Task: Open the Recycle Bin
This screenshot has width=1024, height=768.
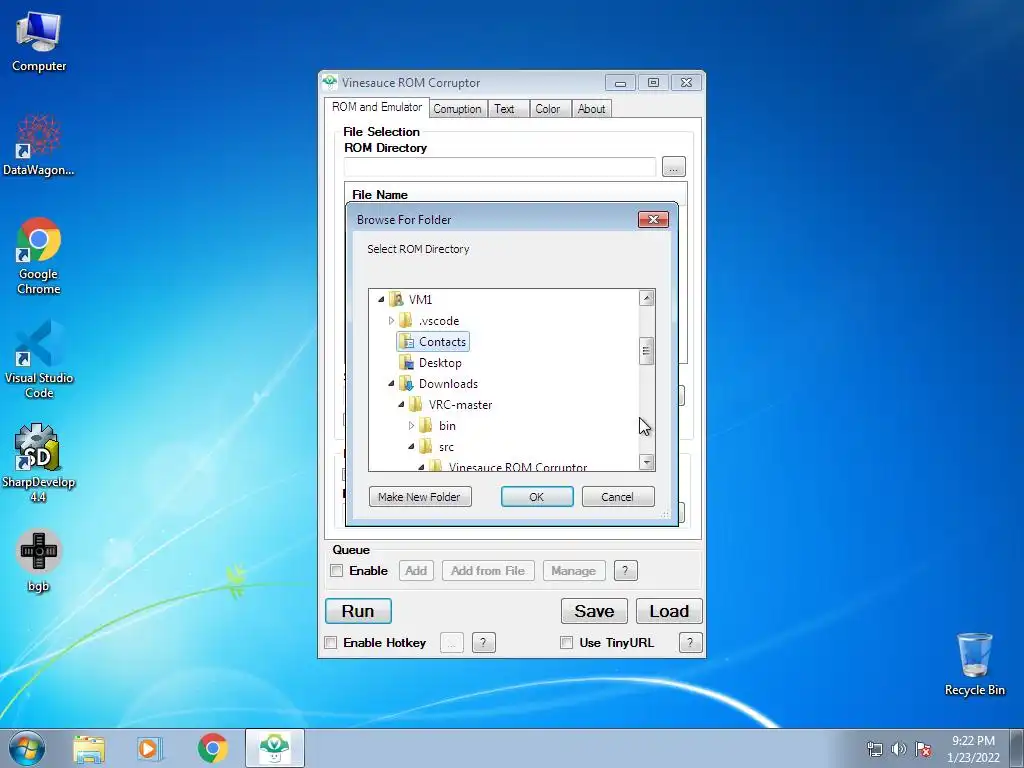Action: pyautogui.click(x=974, y=664)
